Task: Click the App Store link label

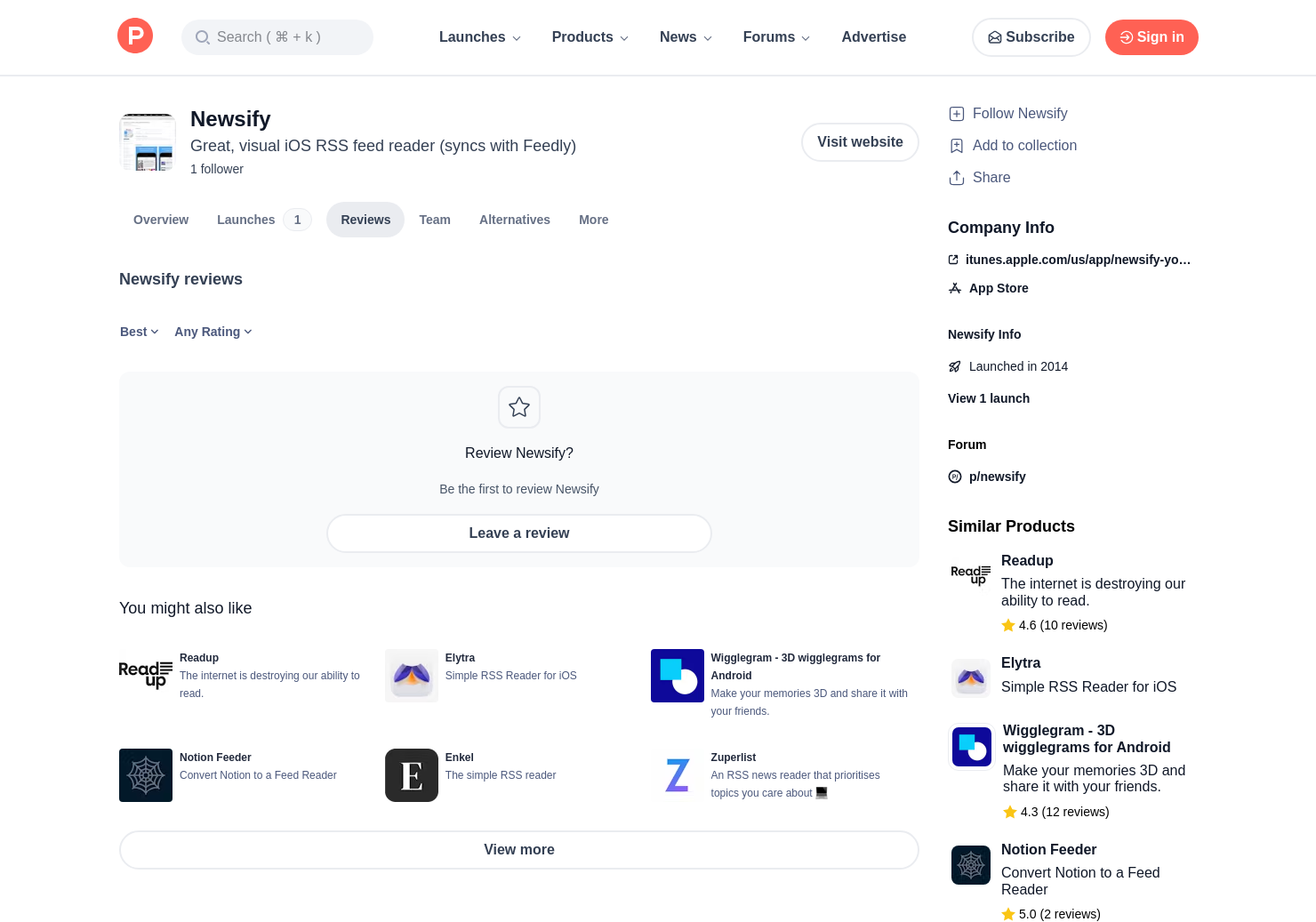Action: 999,288
